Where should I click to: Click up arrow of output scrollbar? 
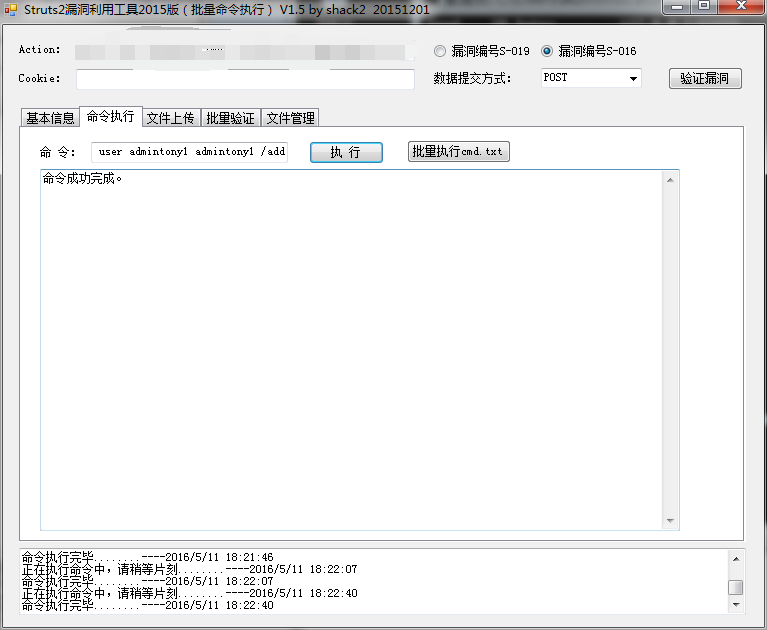[x=670, y=180]
